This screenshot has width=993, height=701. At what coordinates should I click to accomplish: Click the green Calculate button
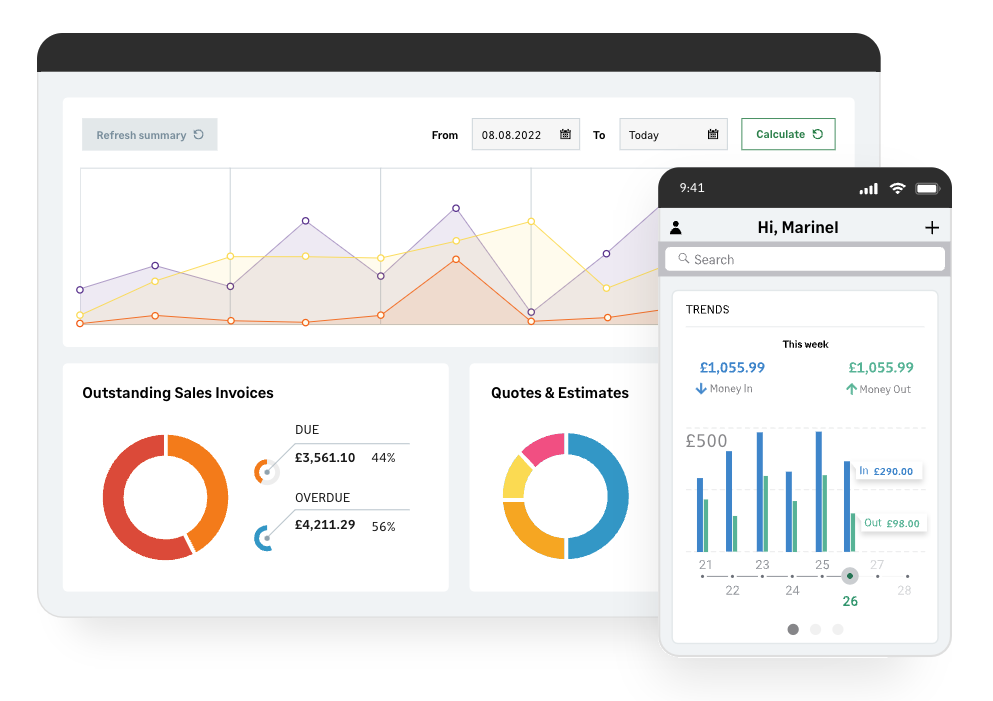coord(788,134)
